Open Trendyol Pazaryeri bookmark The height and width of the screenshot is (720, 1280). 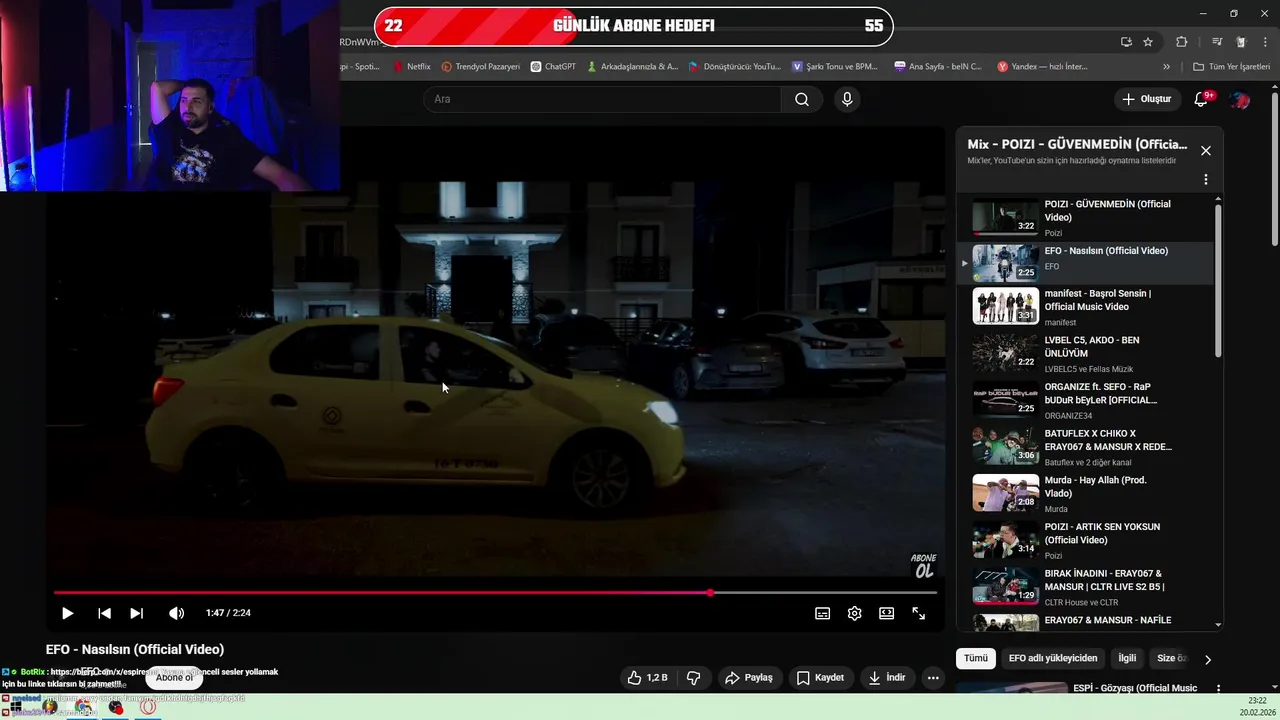481,67
